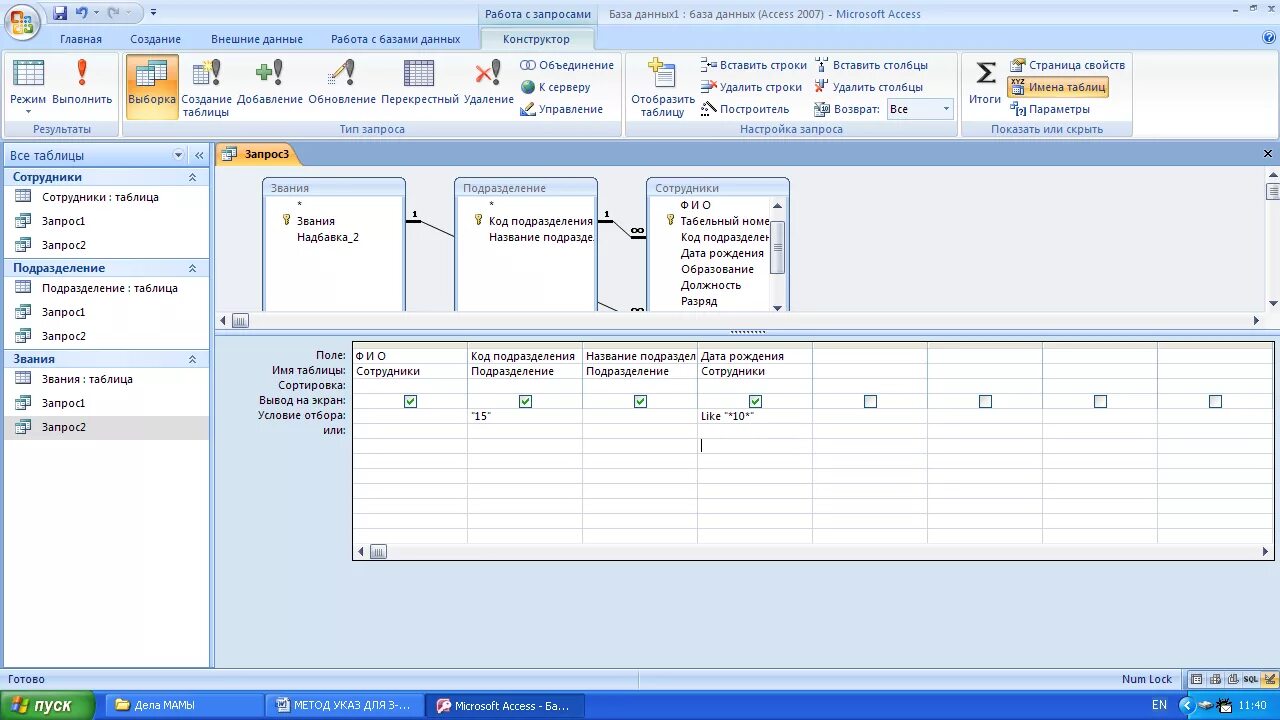The width and height of the screenshot is (1280, 720).
Task: Choose the Обновление query type
Action: point(342,83)
